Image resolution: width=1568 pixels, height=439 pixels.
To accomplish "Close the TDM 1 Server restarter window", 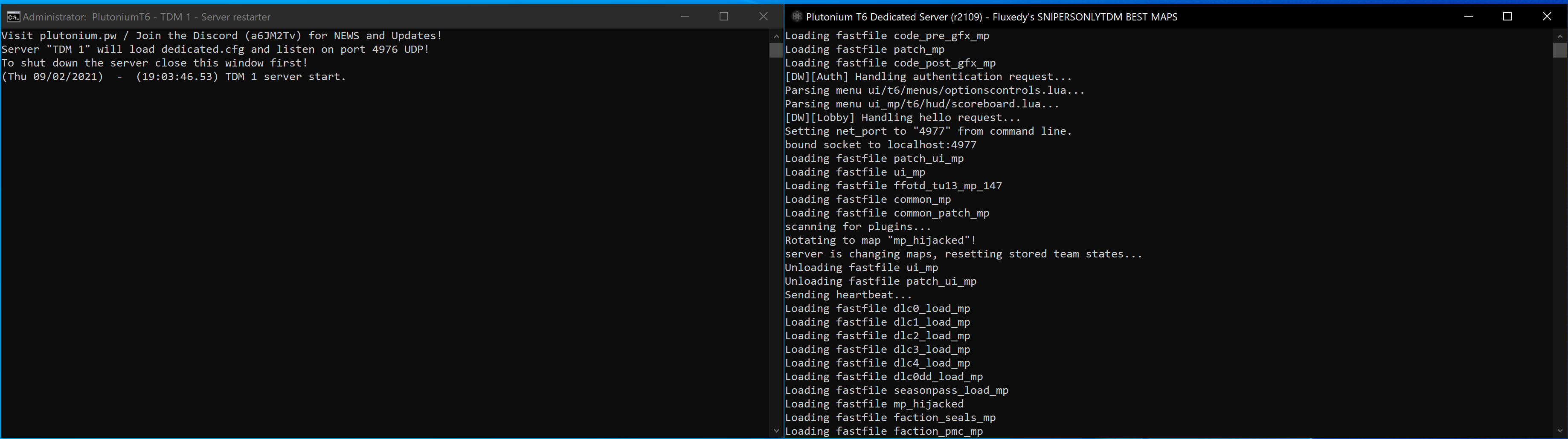I will pos(763,17).
